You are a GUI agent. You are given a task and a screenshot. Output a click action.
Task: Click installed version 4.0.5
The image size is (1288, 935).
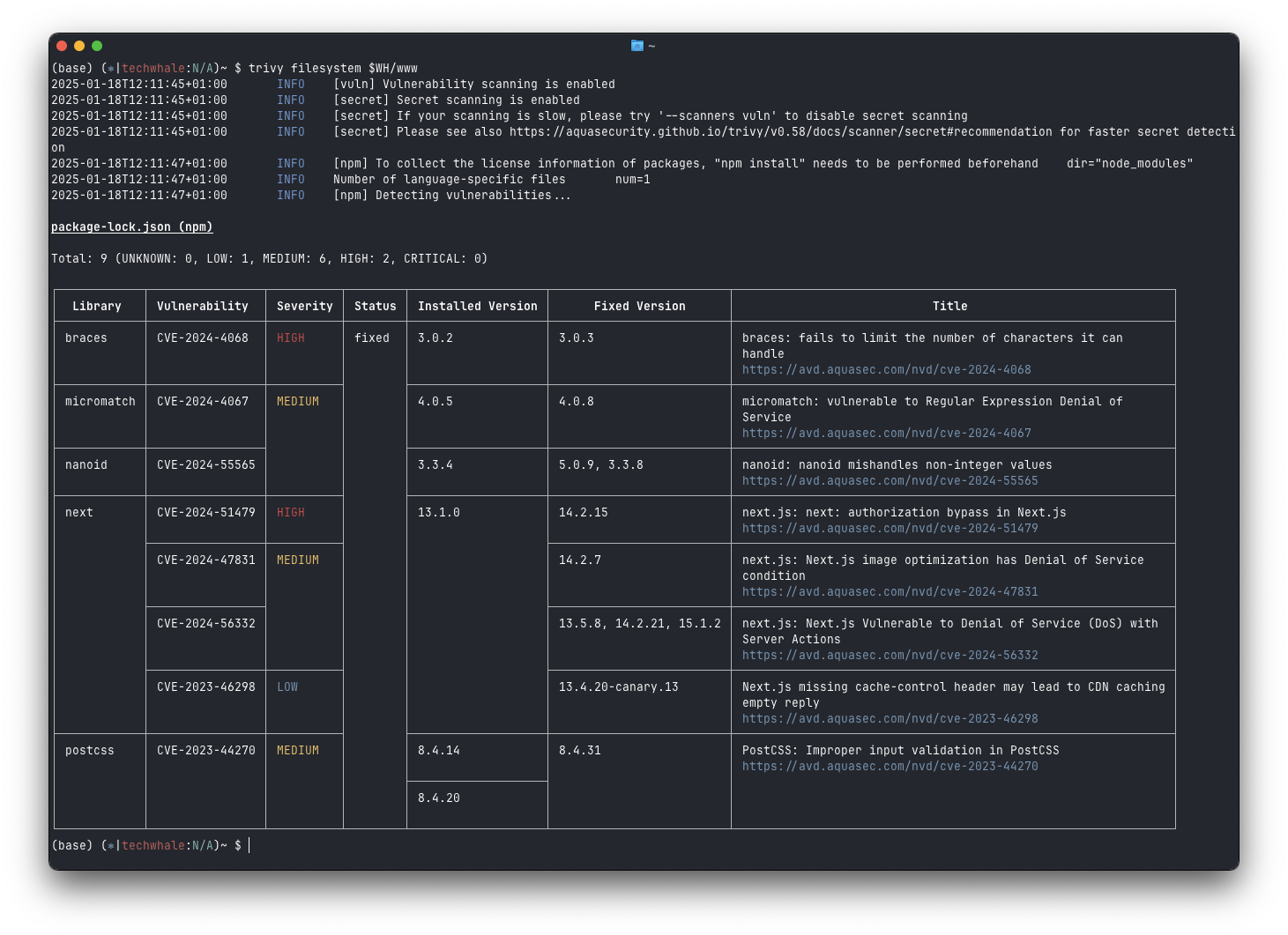(436, 402)
